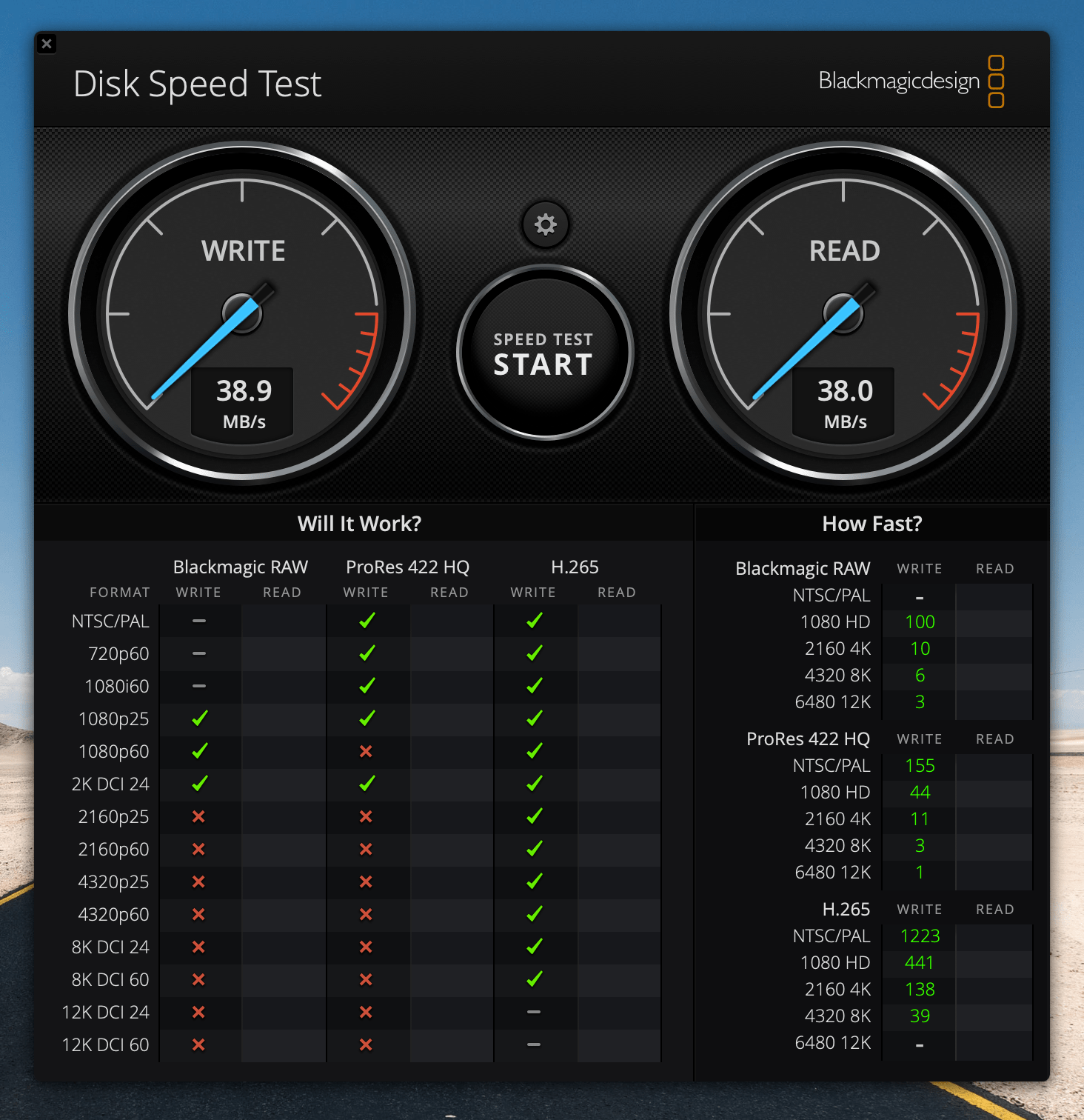Click the 38.9 MB/s write readout
This screenshot has width=1084, height=1120.
[244, 402]
